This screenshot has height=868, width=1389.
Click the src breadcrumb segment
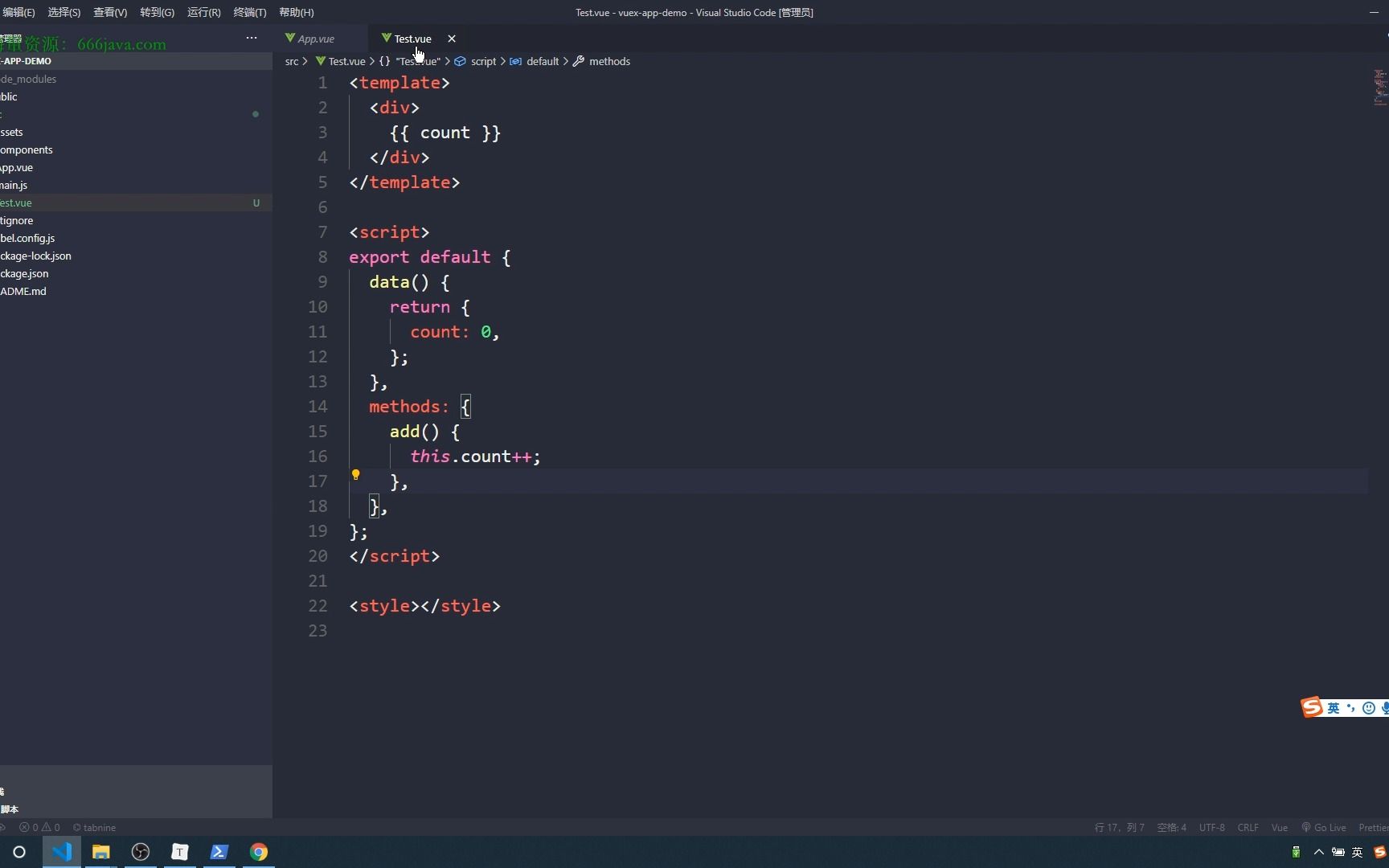[x=292, y=61]
